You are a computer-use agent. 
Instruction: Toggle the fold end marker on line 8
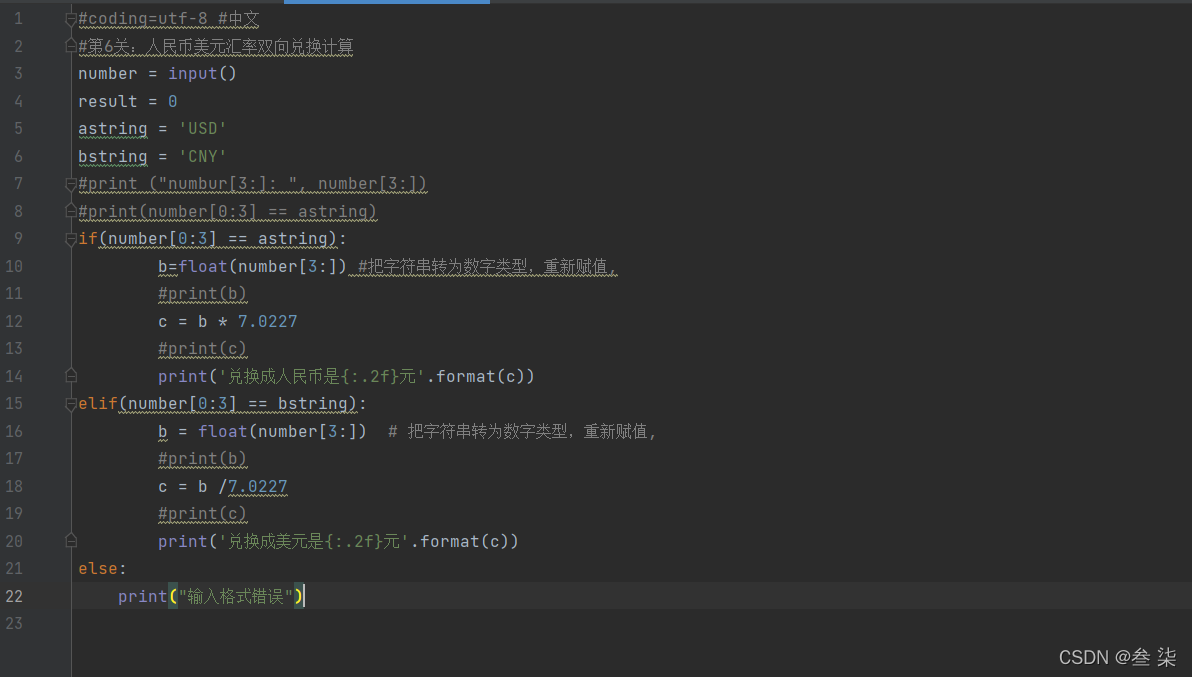(x=71, y=211)
